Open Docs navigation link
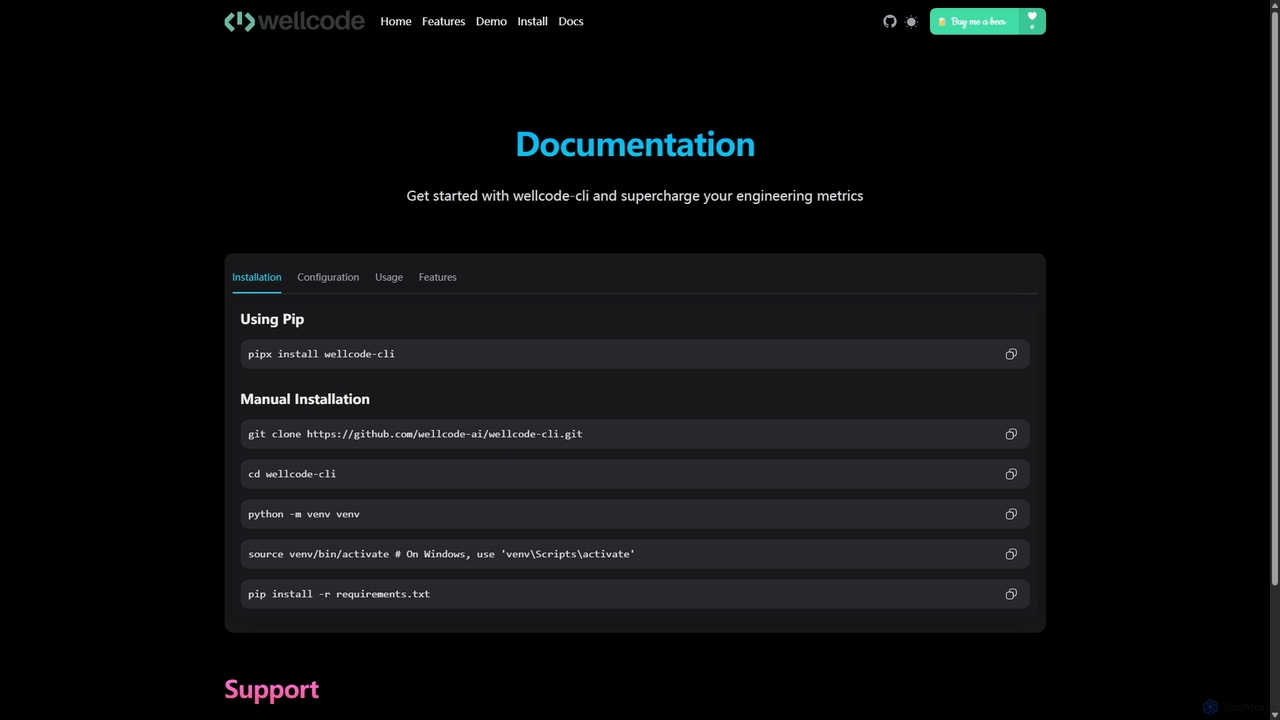 point(571,21)
